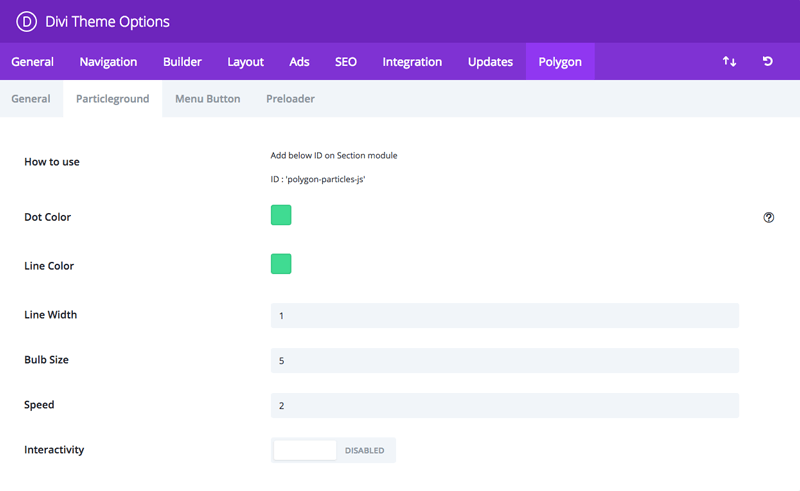Select the Ads tab
Image resolution: width=800 pixels, height=491 pixels.
(299, 62)
